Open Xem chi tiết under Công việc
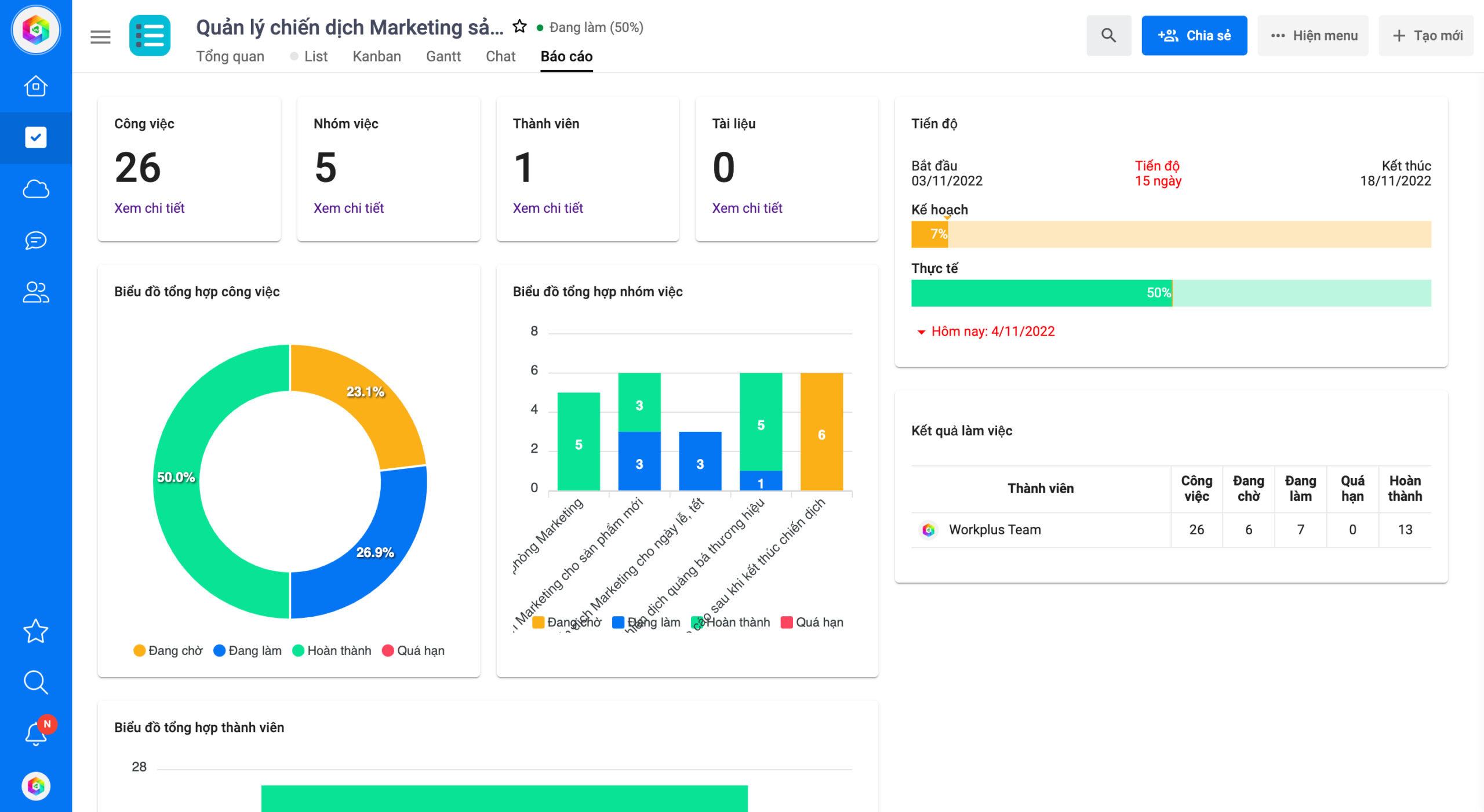 149,208
